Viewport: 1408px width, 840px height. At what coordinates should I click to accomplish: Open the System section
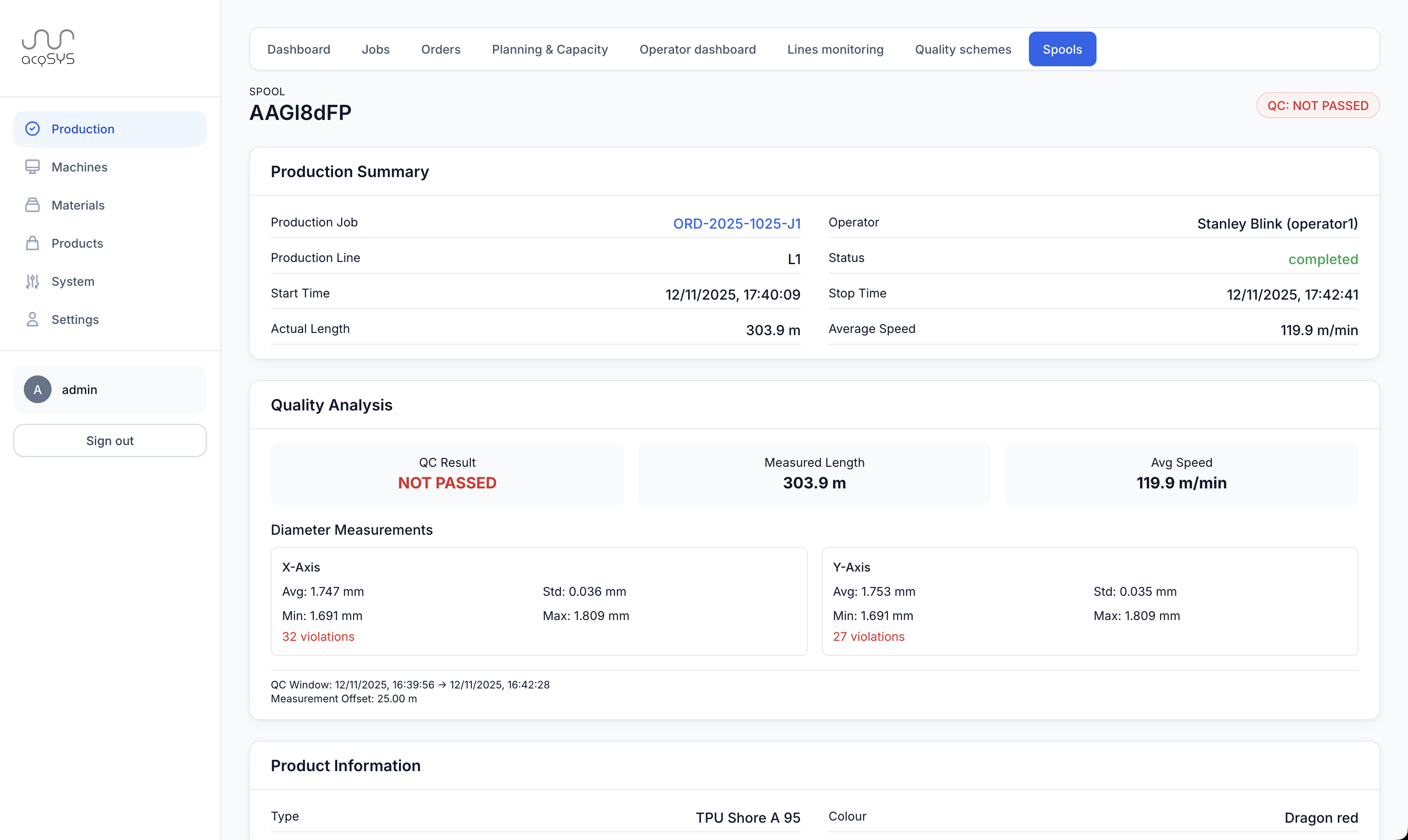[x=73, y=281]
